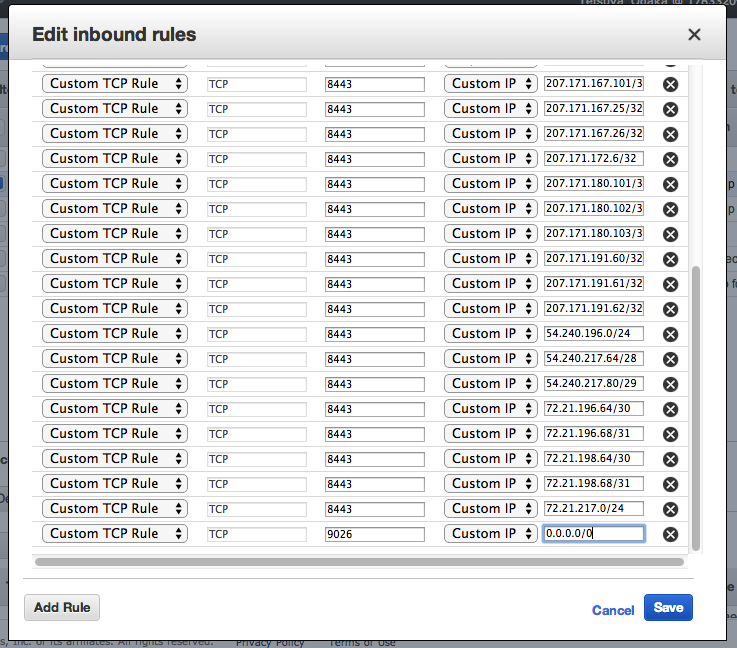The image size is (737, 648).
Task: Click Add Rule button
Action: [x=62, y=608]
